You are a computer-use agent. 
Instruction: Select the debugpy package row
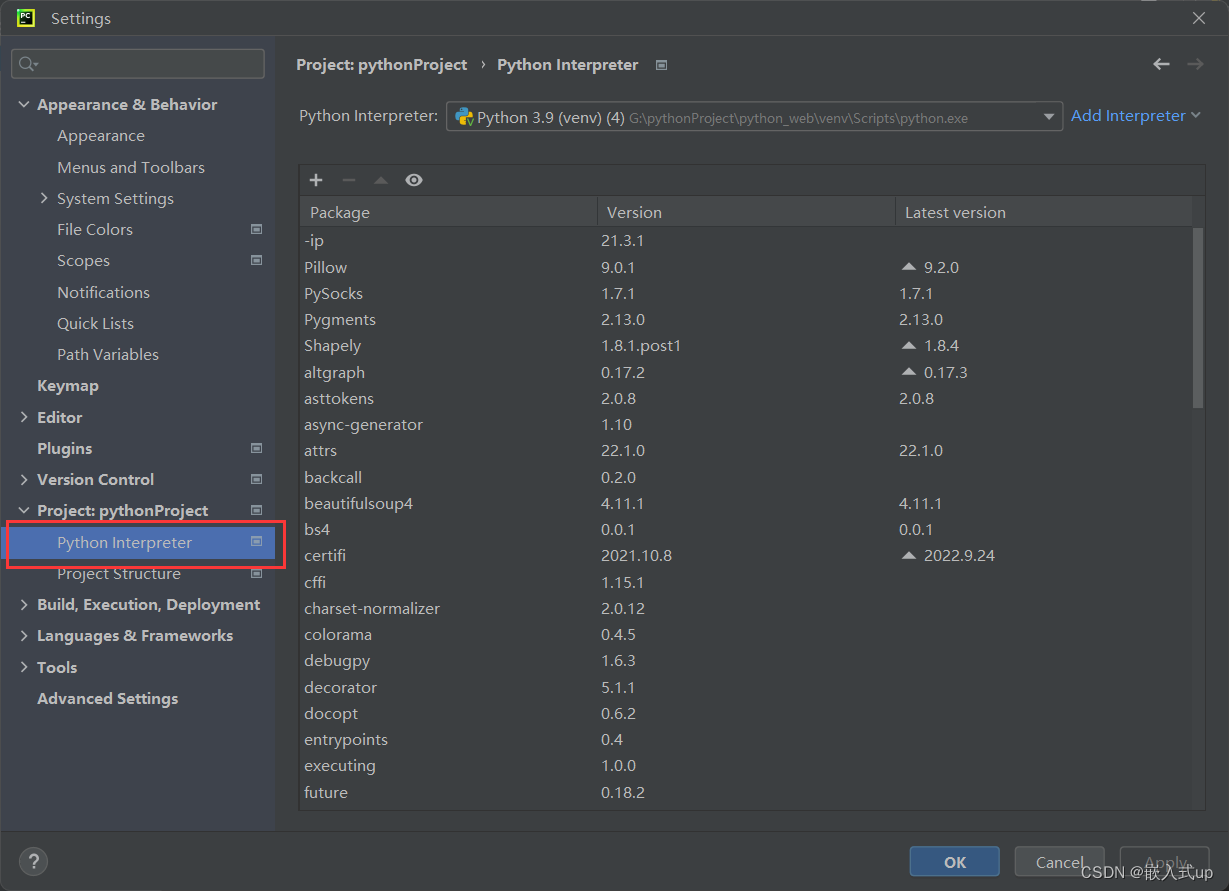(x=746, y=660)
